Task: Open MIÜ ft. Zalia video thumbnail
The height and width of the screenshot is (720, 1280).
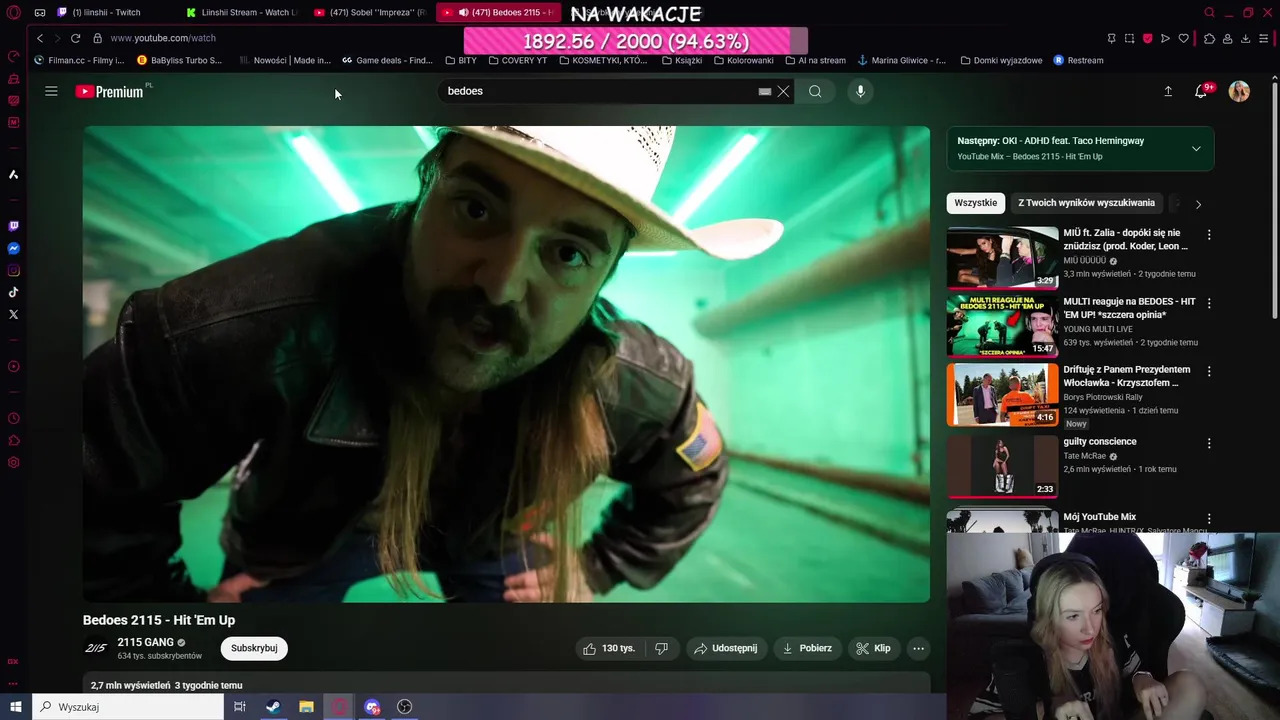Action: 1002,258
